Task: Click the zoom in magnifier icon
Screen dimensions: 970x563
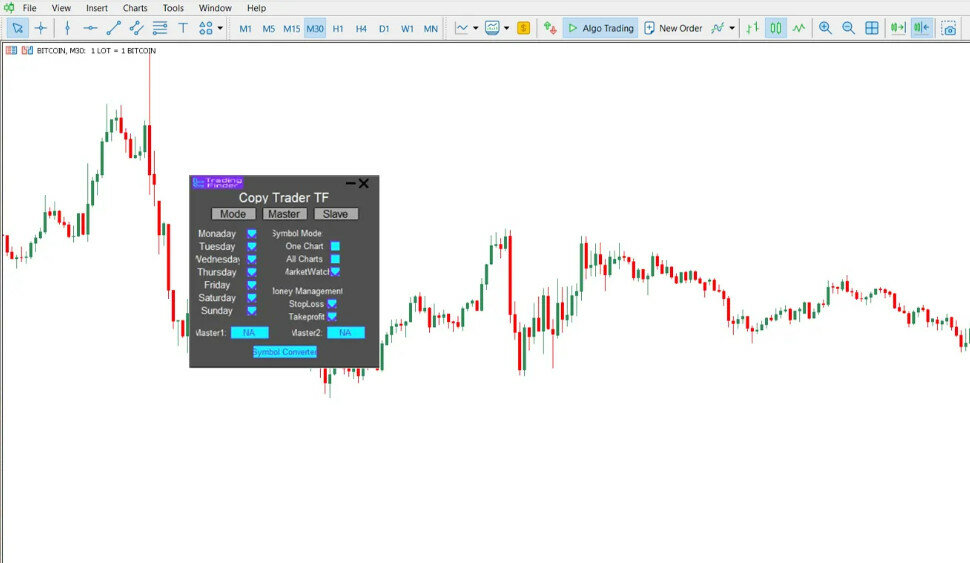Action: point(825,28)
